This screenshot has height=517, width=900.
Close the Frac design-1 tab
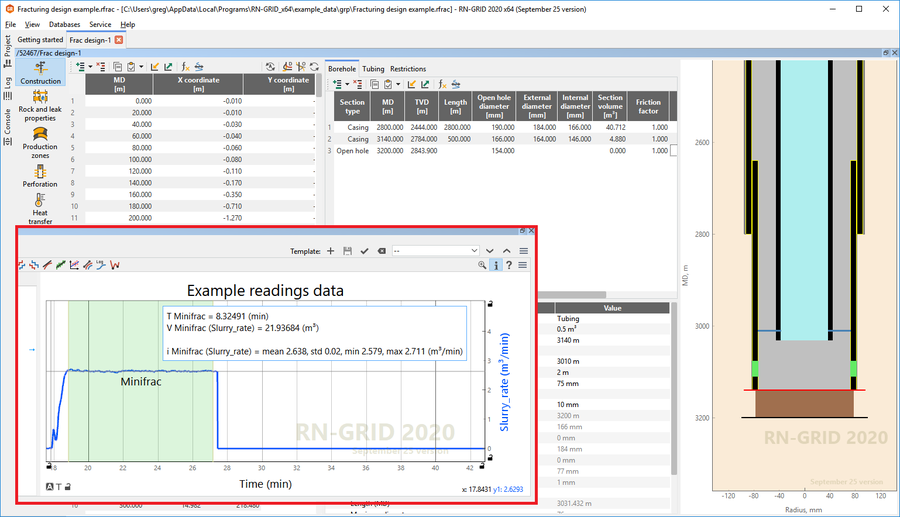pos(119,40)
